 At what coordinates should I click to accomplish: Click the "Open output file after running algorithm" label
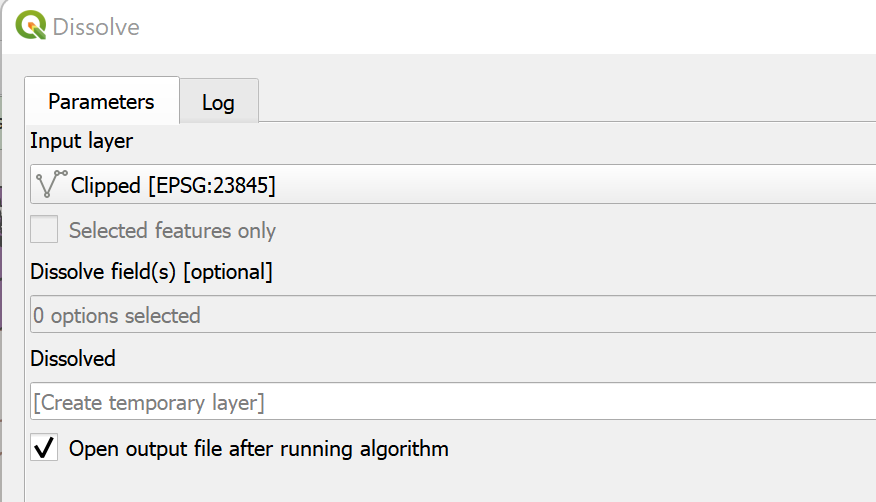(258, 448)
